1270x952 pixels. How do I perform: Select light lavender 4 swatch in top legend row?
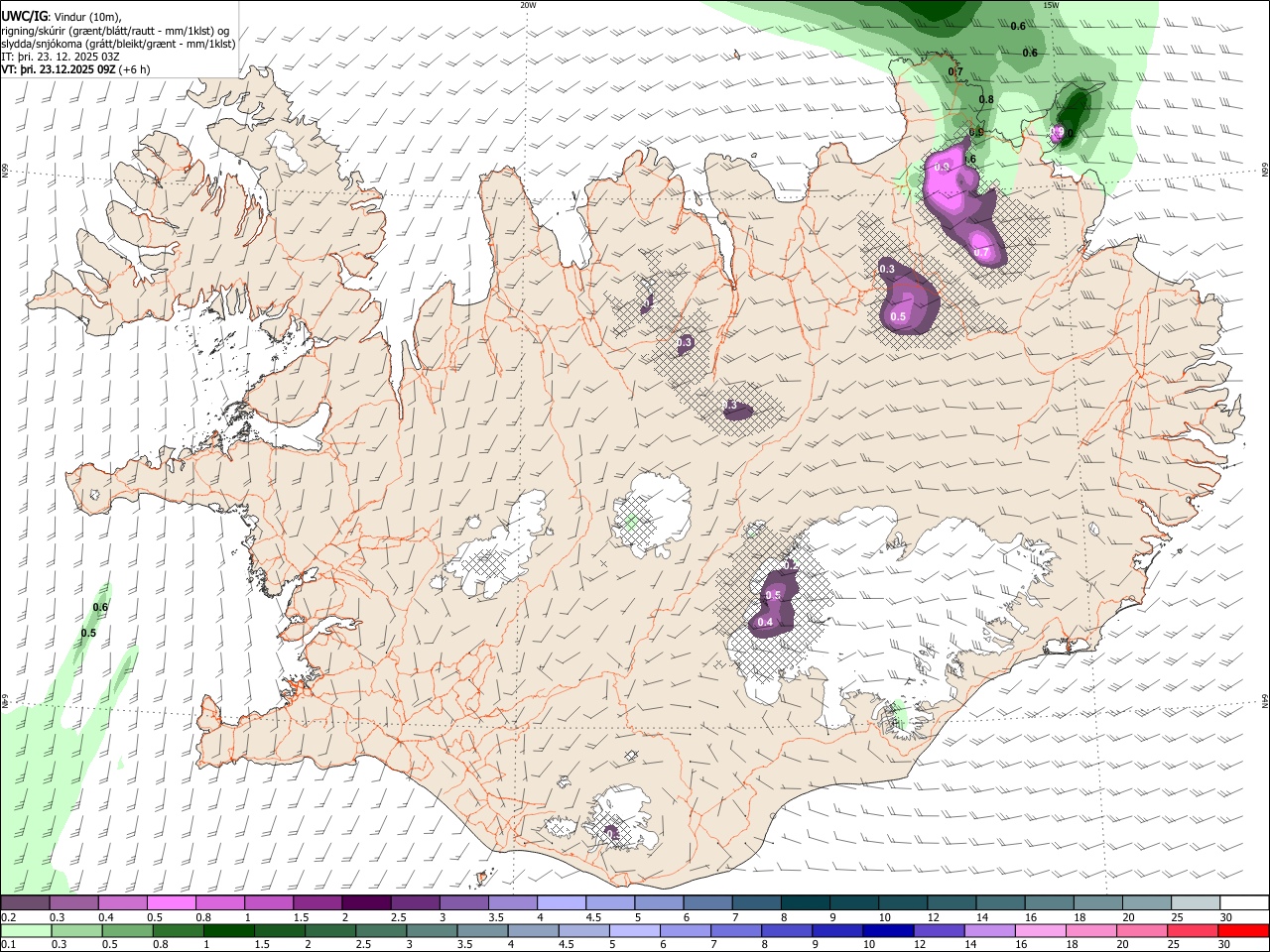click(562, 903)
